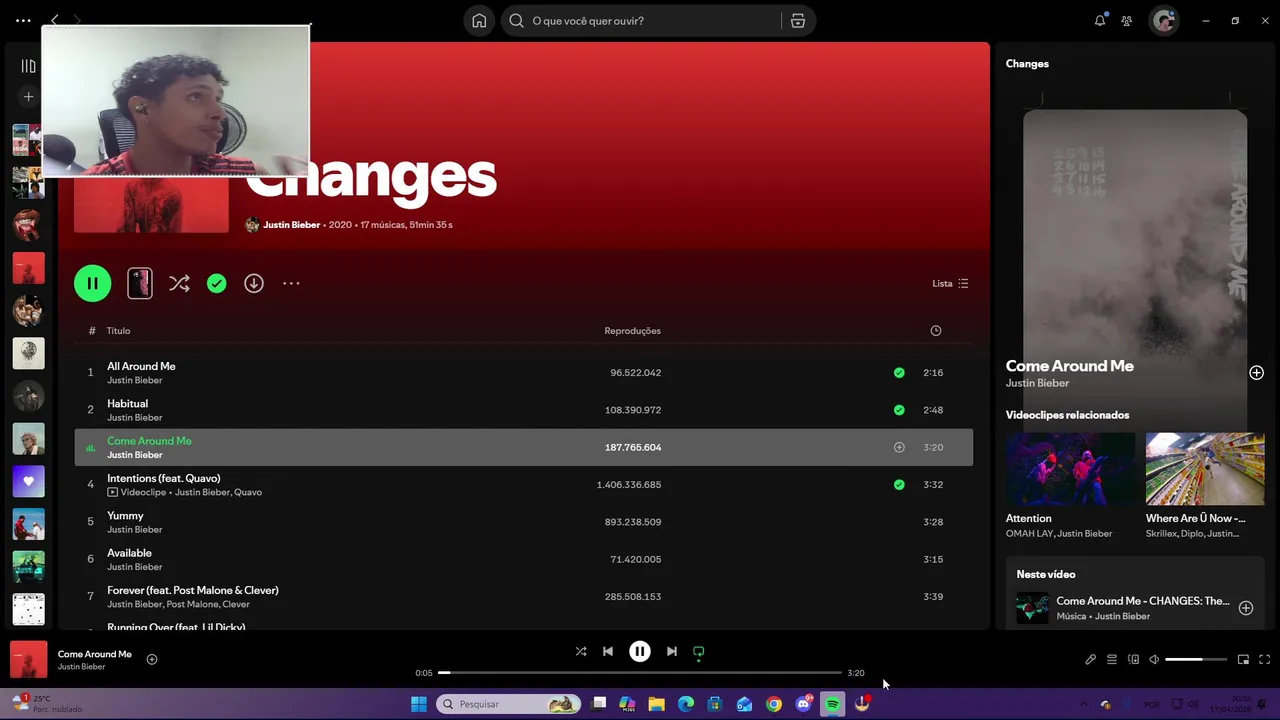Image resolution: width=1280 pixels, height=720 pixels.
Task: Open Google Chrome from taskbar
Action: click(x=774, y=704)
